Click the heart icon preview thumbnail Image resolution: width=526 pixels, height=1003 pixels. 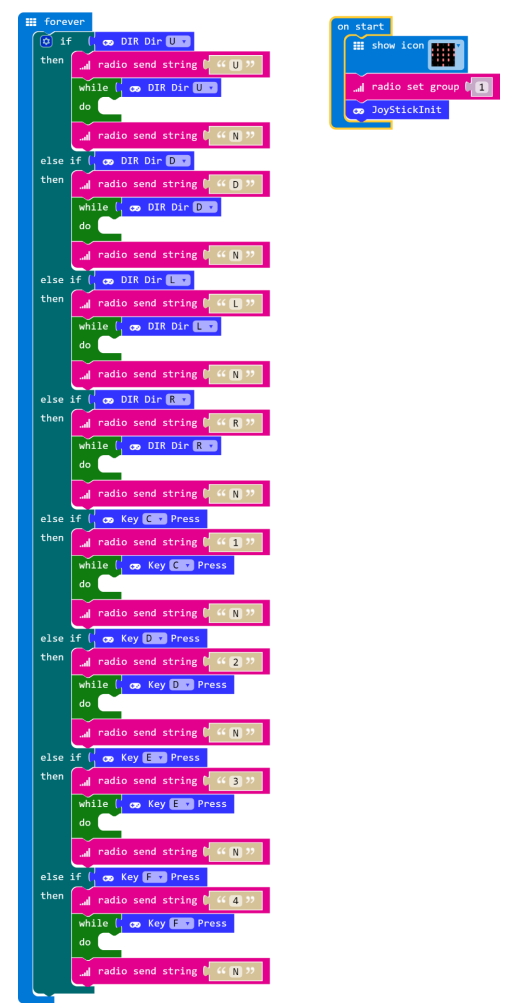pyautogui.click(x=443, y=56)
